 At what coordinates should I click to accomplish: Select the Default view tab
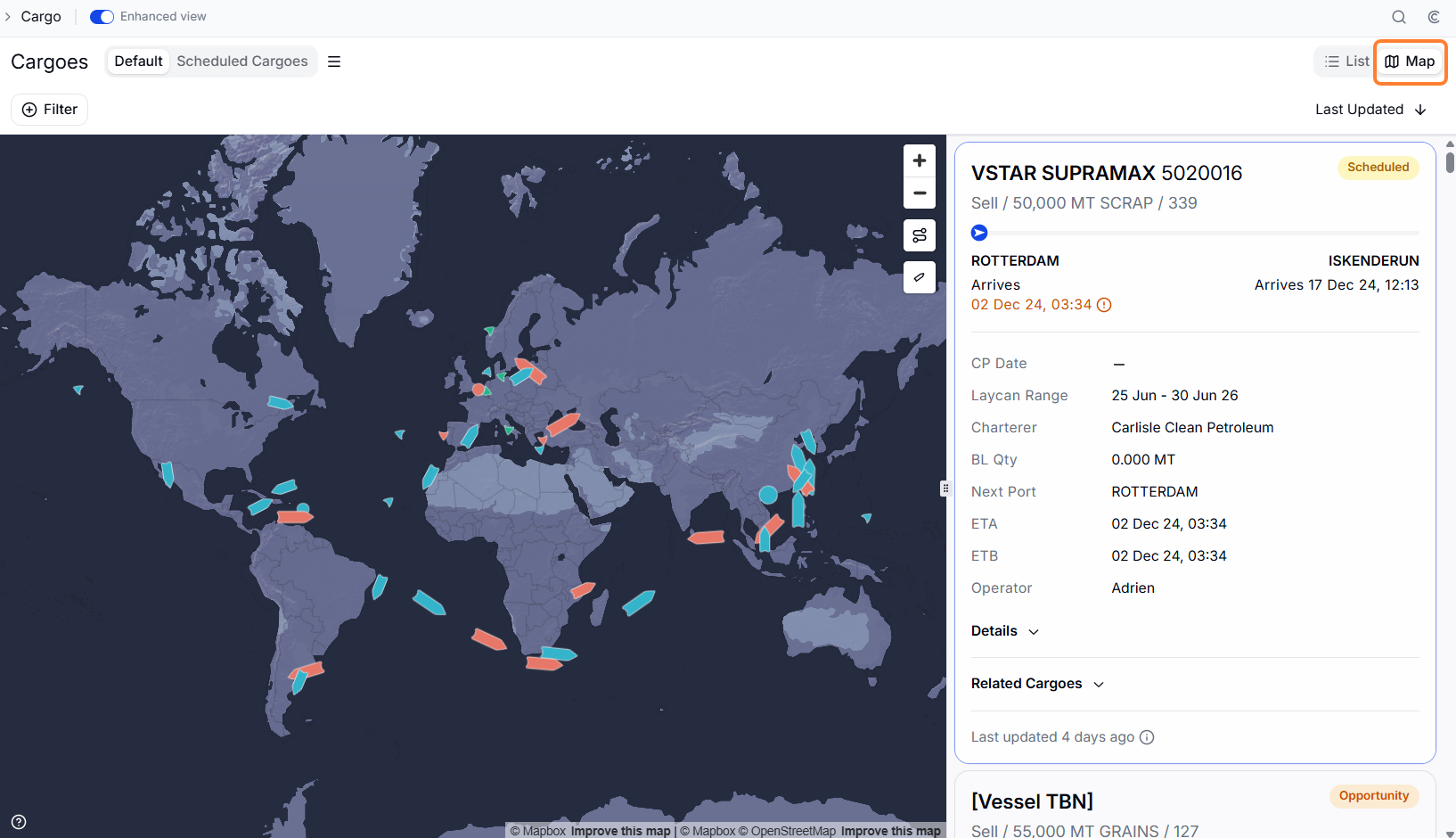click(x=138, y=61)
